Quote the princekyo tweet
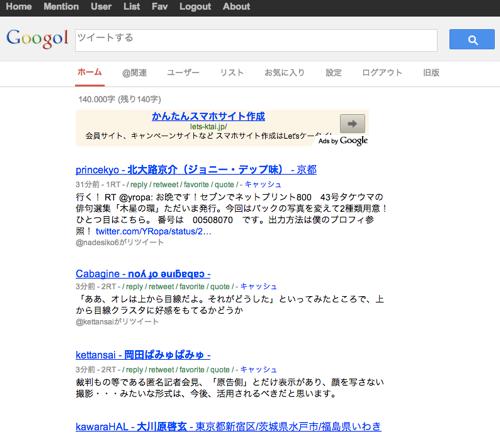The height and width of the screenshot is (433, 500). pyautogui.click(x=224, y=184)
